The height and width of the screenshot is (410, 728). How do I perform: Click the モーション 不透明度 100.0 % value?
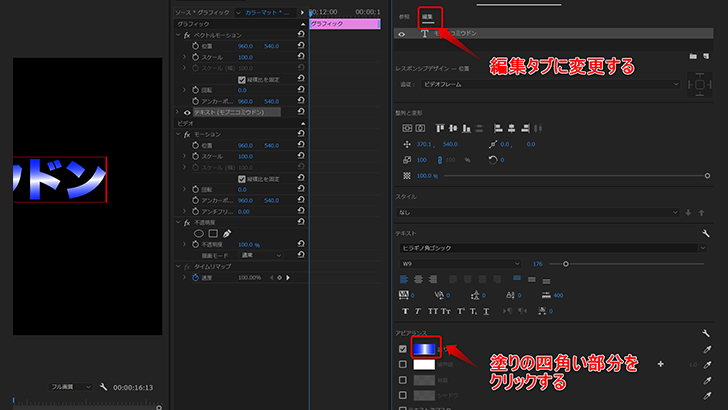(x=249, y=245)
